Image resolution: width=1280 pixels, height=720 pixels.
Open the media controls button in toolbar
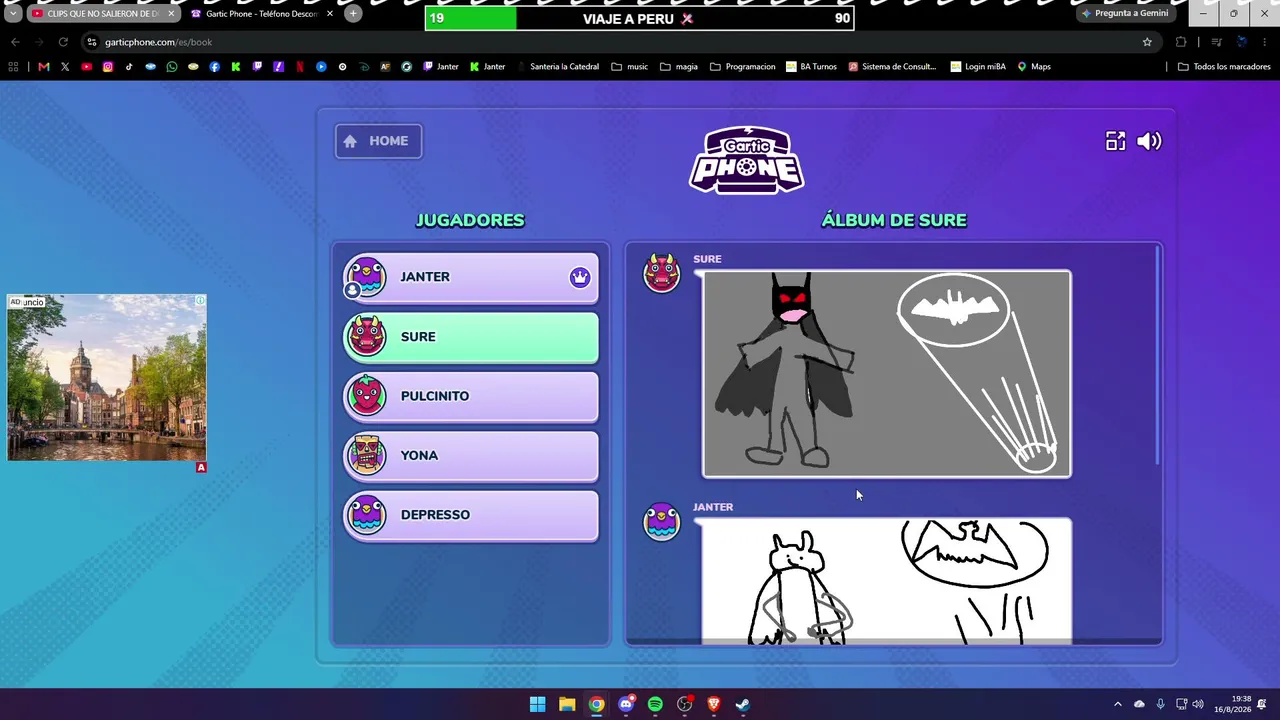point(1216,42)
